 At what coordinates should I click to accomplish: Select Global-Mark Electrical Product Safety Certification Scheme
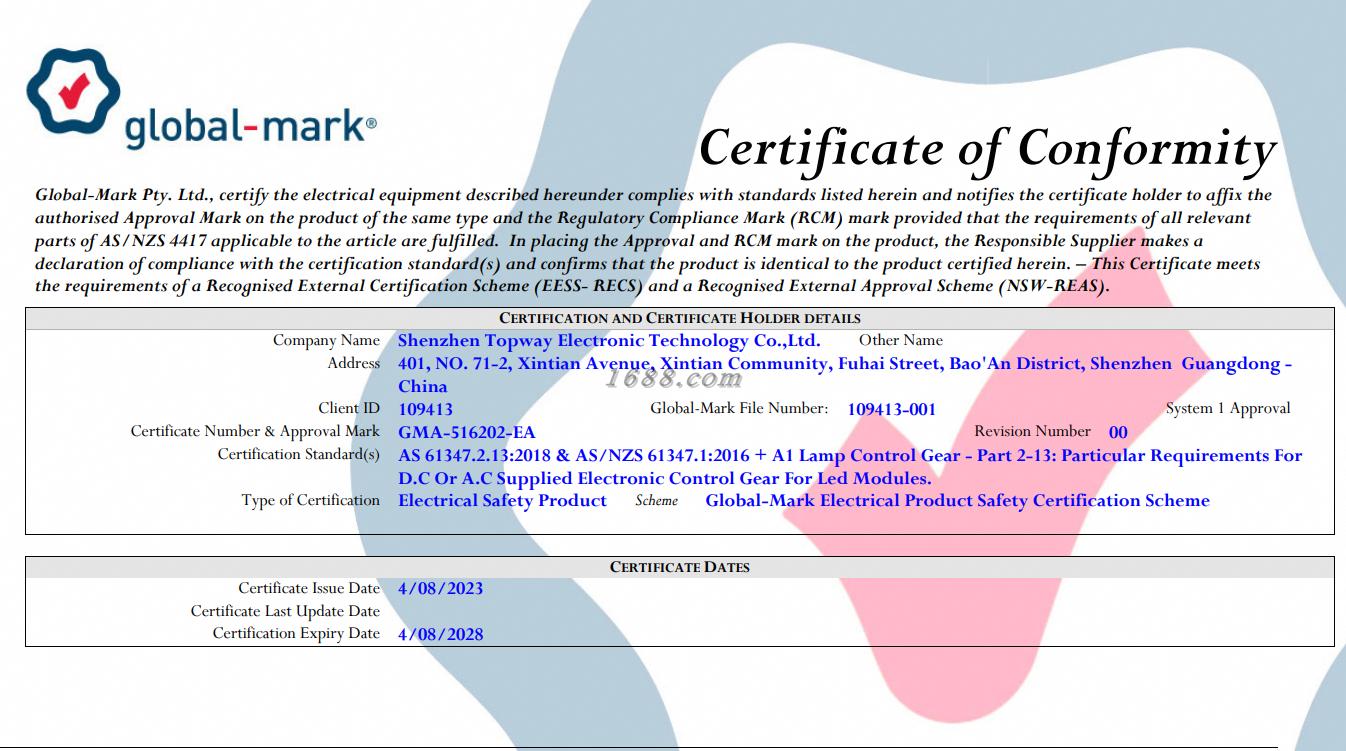click(x=958, y=500)
